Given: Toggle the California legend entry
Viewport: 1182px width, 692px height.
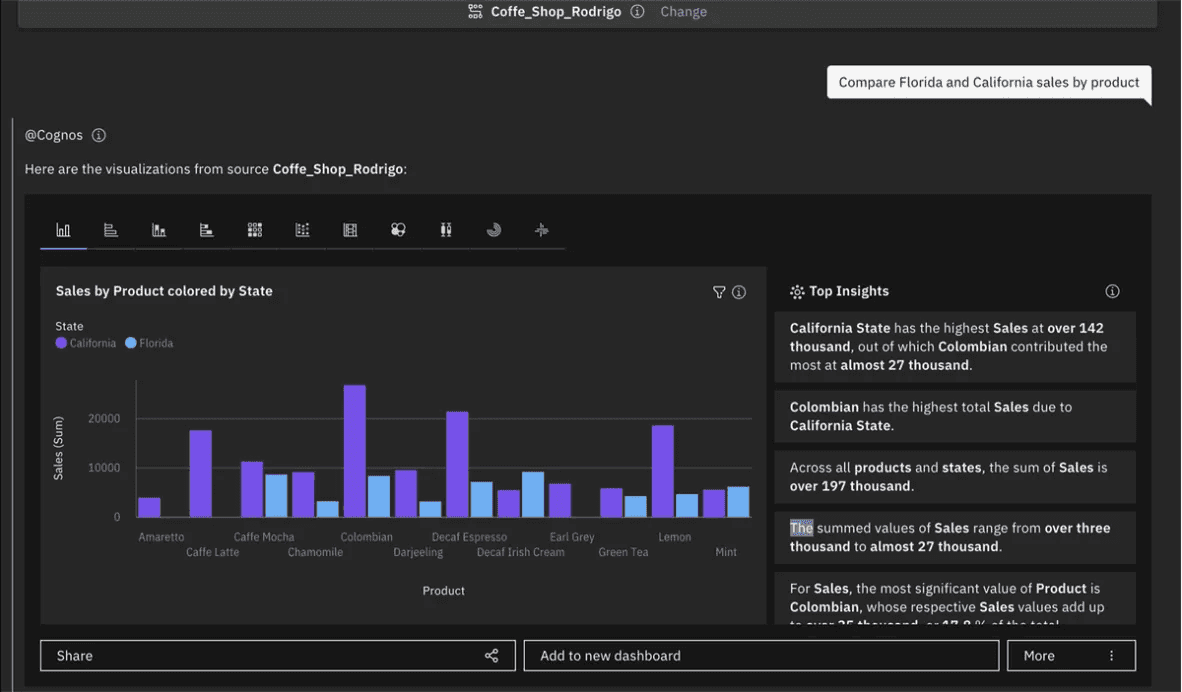Looking at the screenshot, I should (x=85, y=342).
